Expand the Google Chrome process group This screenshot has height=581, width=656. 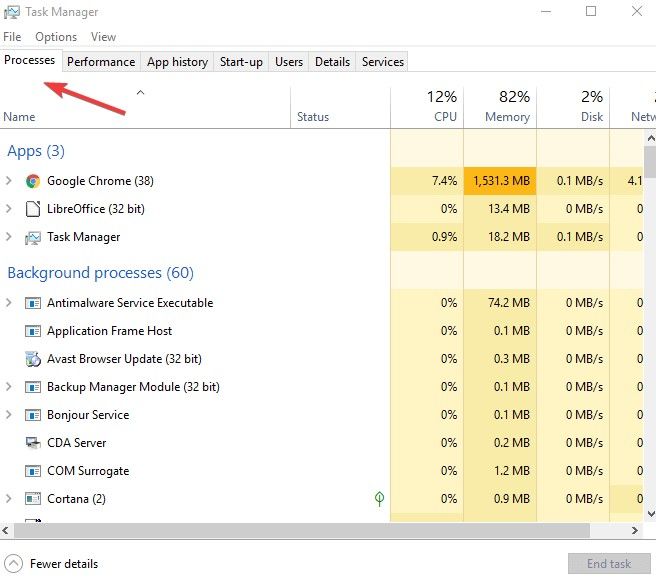(8, 181)
